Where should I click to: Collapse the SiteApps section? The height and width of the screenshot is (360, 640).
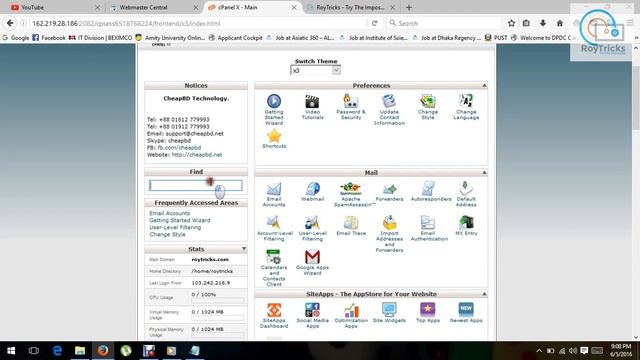(x=484, y=294)
